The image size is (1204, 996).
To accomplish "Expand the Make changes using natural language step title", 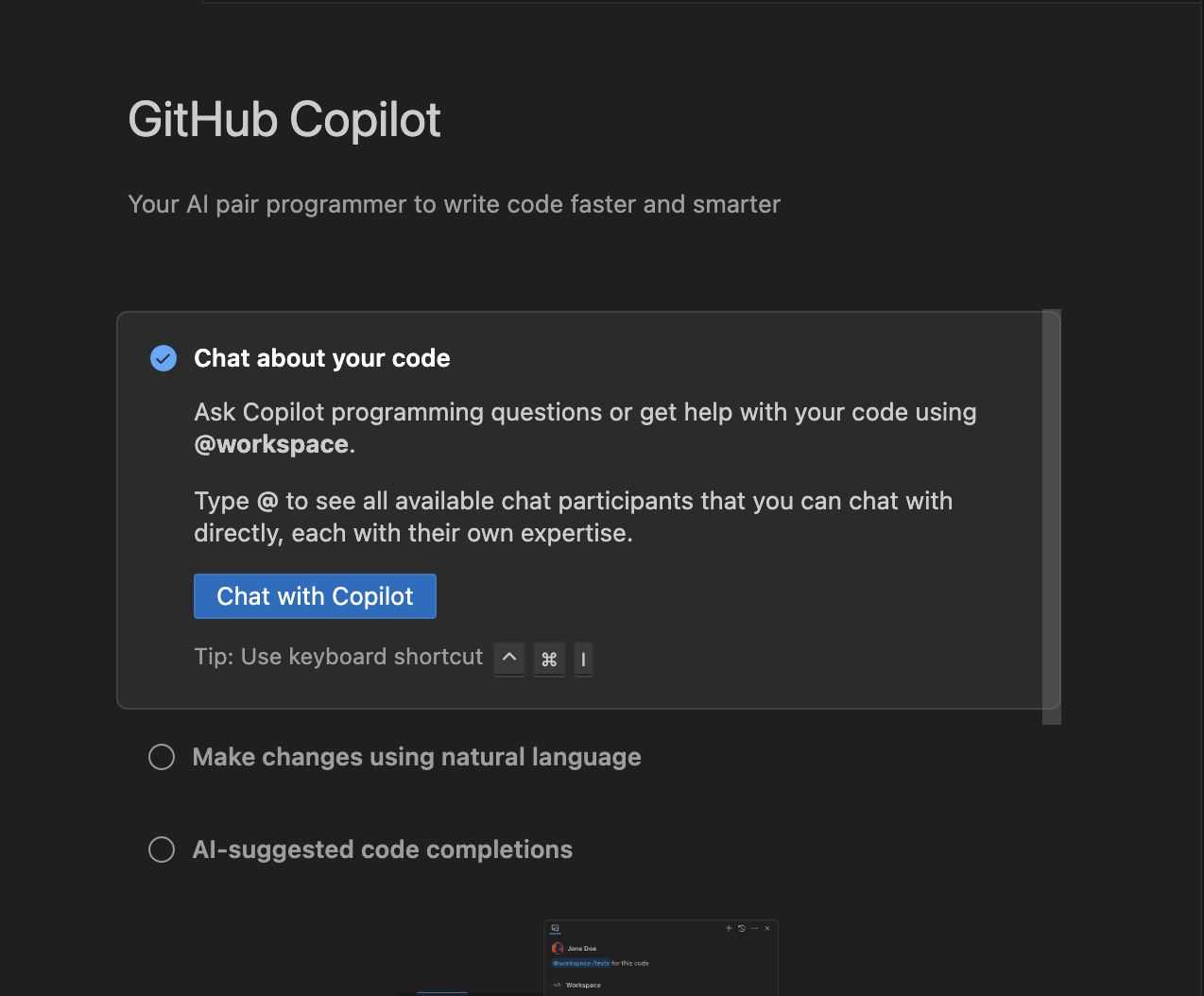I will point(416,757).
